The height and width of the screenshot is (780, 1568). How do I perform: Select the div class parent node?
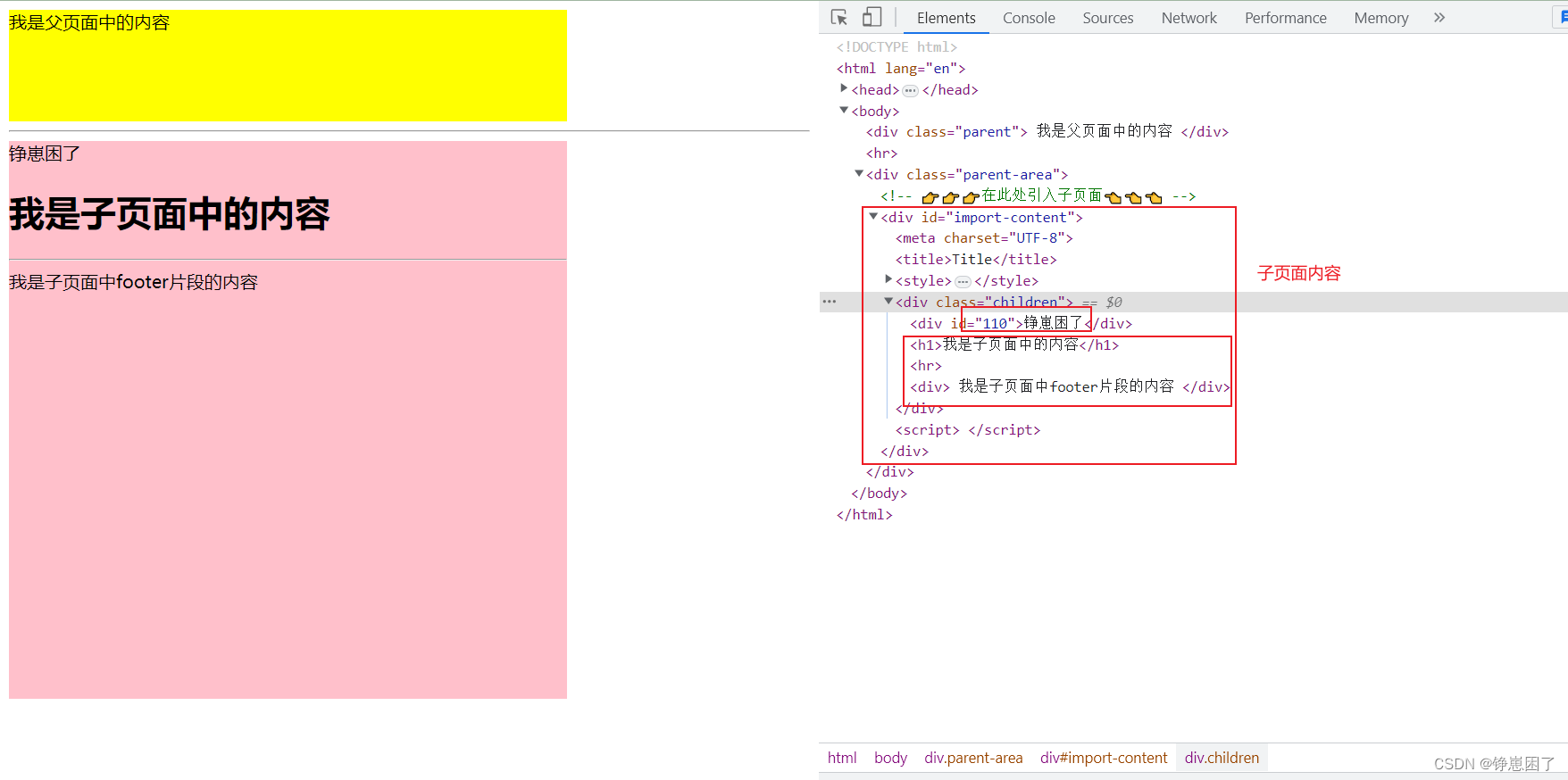[1047, 132]
